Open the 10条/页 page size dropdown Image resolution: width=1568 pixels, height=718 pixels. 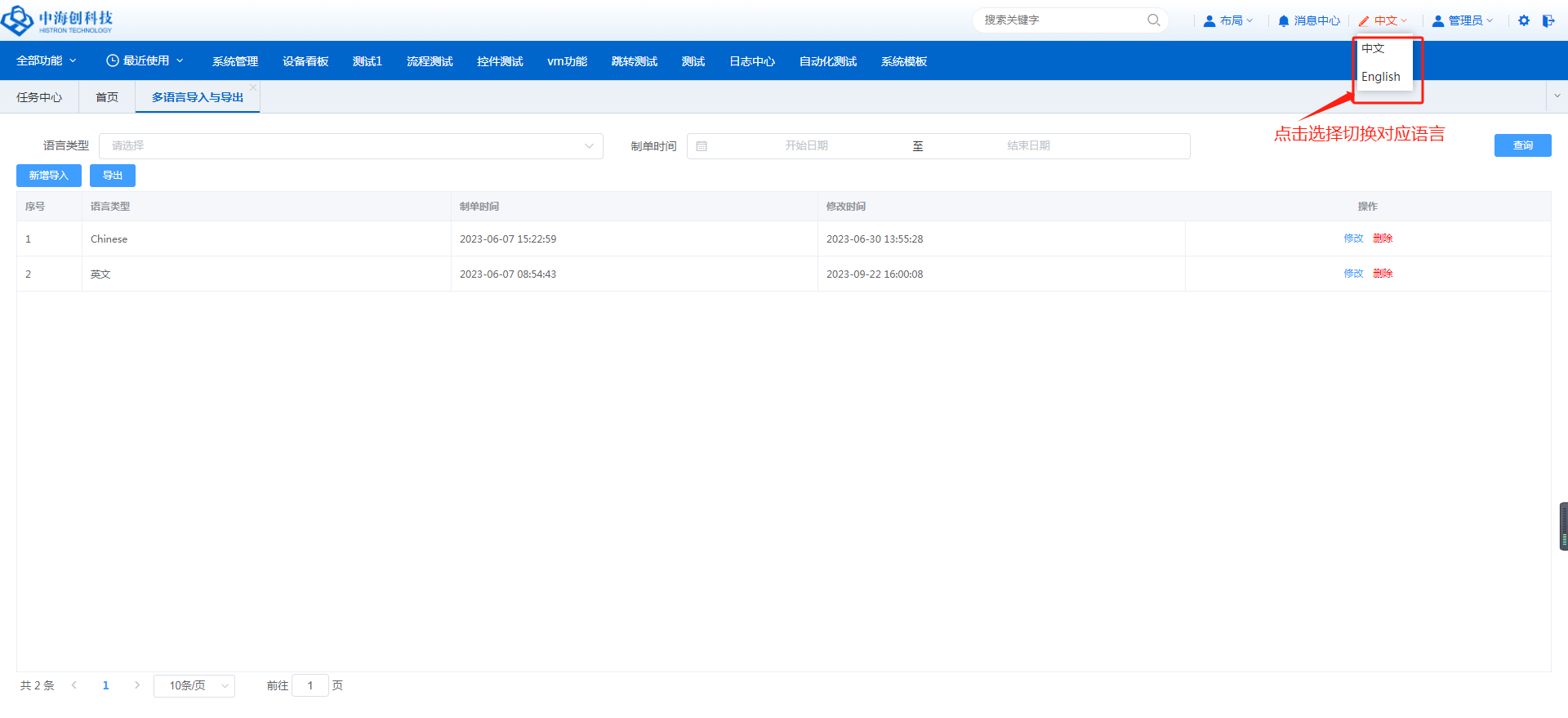click(194, 686)
